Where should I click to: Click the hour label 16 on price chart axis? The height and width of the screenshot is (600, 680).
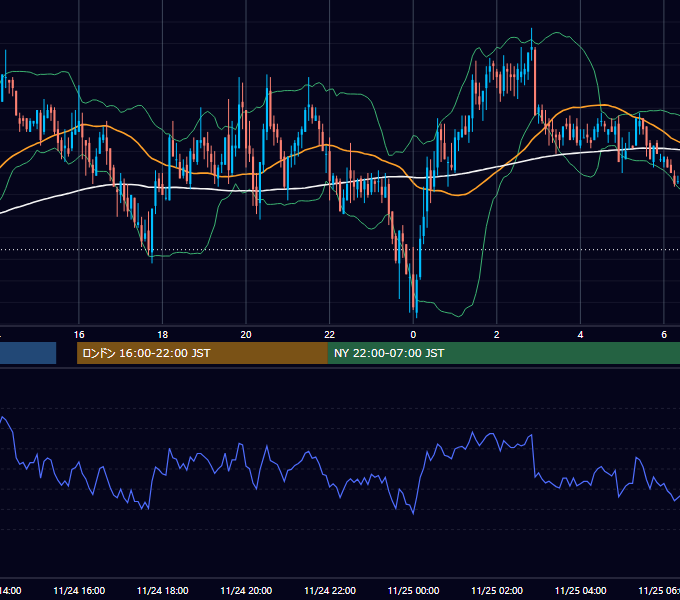(x=79, y=335)
